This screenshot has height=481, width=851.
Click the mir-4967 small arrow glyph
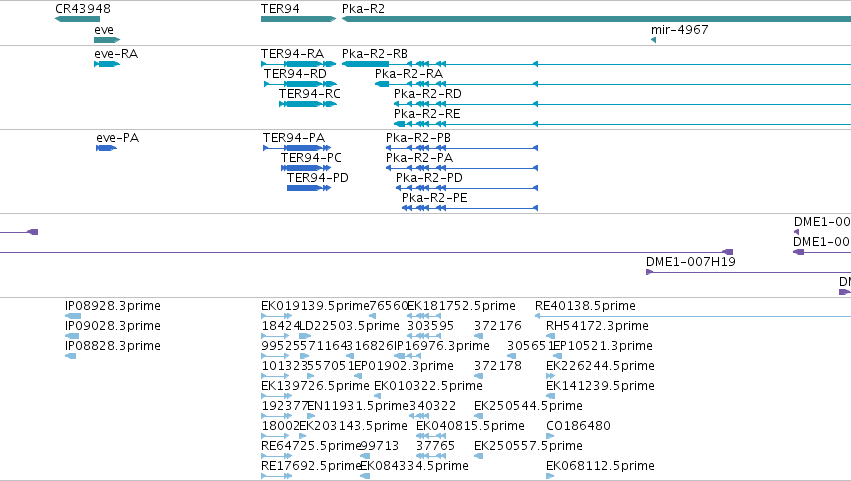(x=653, y=40)
